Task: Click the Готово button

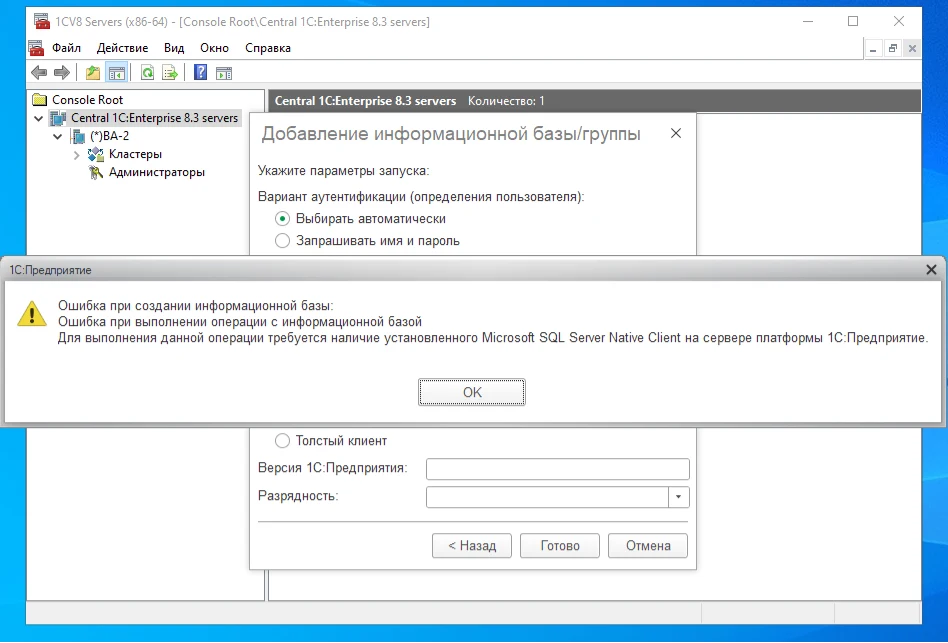Action: 560,546
